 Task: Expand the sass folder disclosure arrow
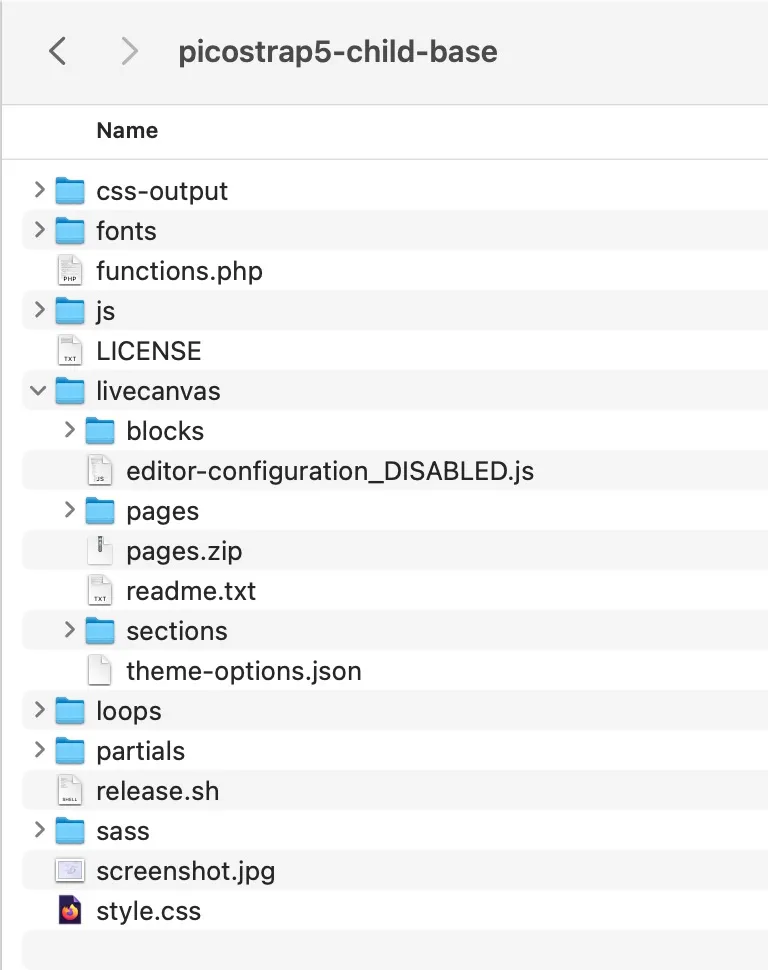coord(39,830)
